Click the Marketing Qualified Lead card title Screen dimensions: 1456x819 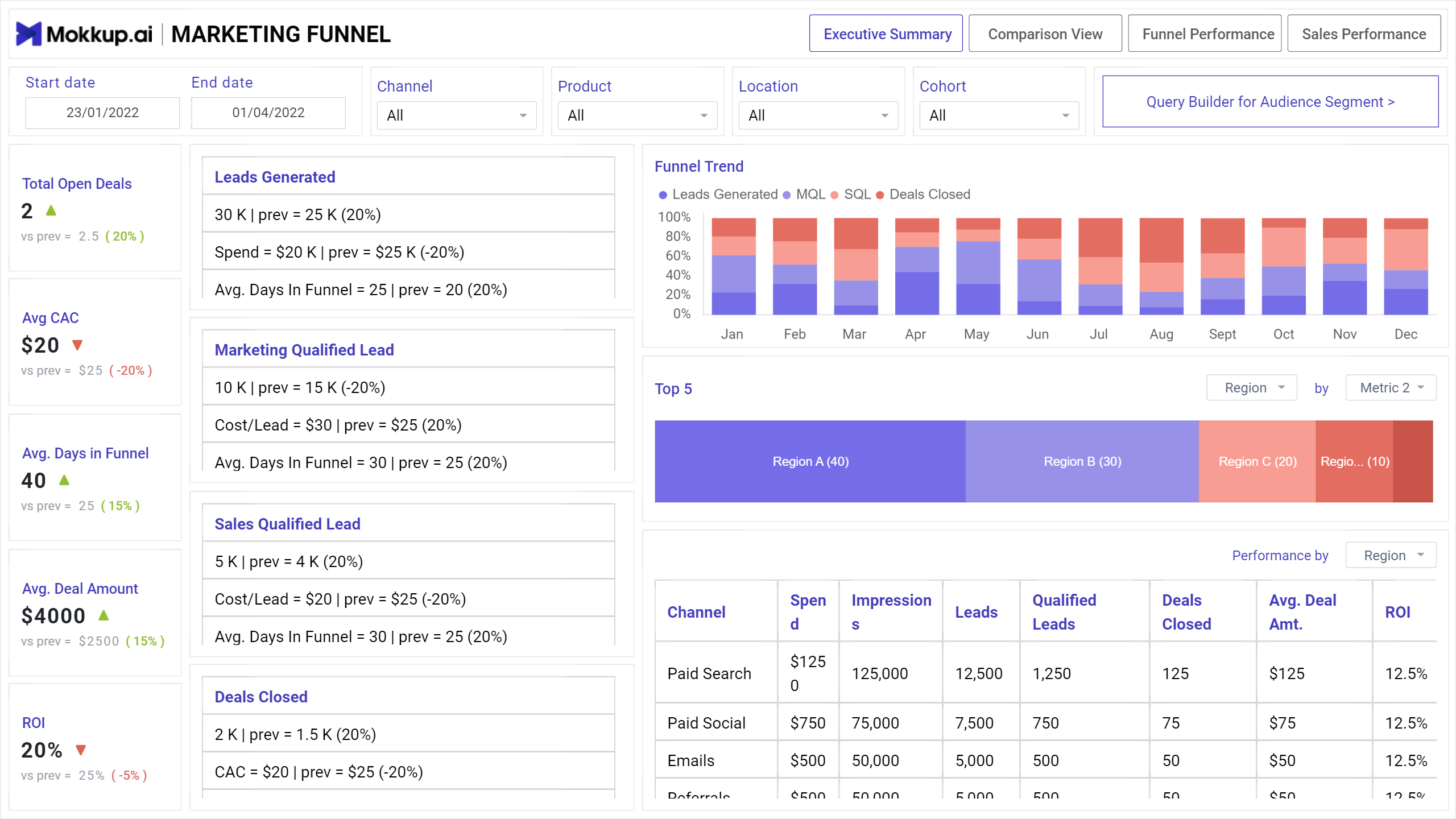point(304,350)
